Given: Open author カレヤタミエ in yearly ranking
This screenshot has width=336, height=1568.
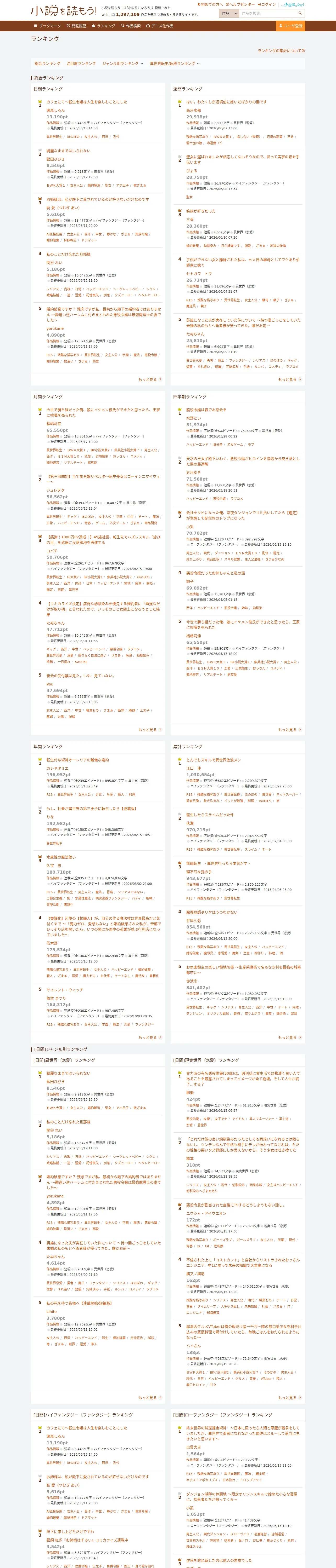Looking at the screenshot, I should (x=57, y=768).
